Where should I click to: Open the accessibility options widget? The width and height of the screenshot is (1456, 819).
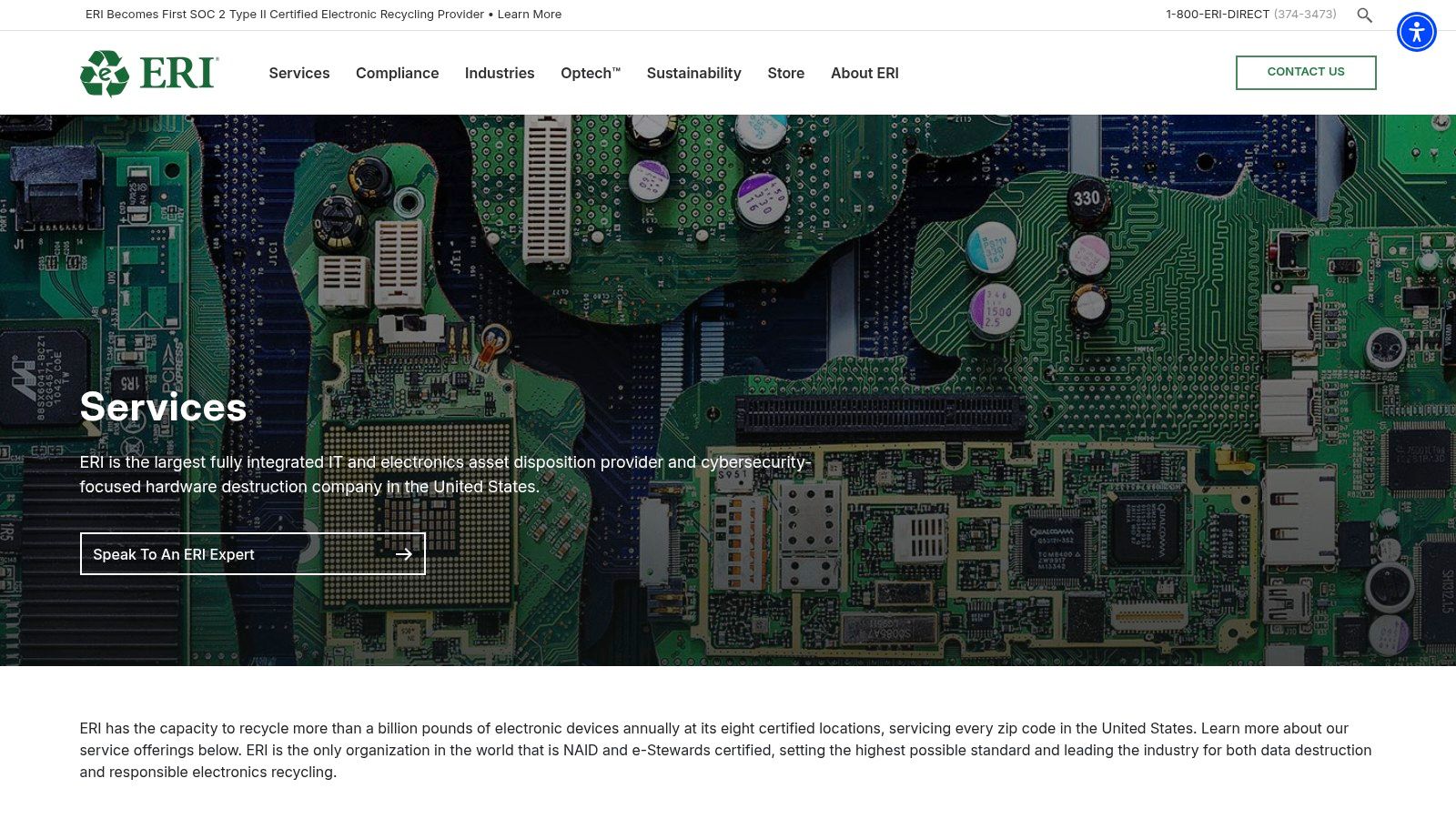(x=1416, y=33)
